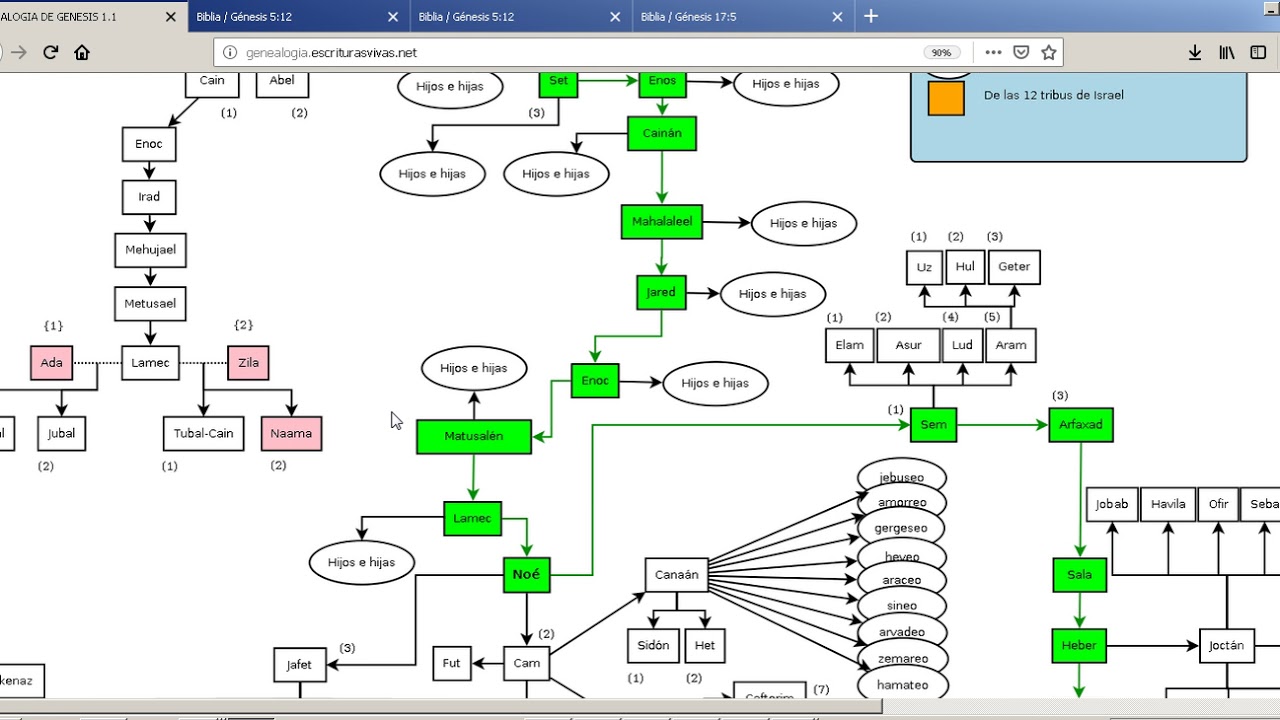Select the Canaán node in the chart
The width and height of the screenshot is (1280, 720).
click(x=677, y=575)
